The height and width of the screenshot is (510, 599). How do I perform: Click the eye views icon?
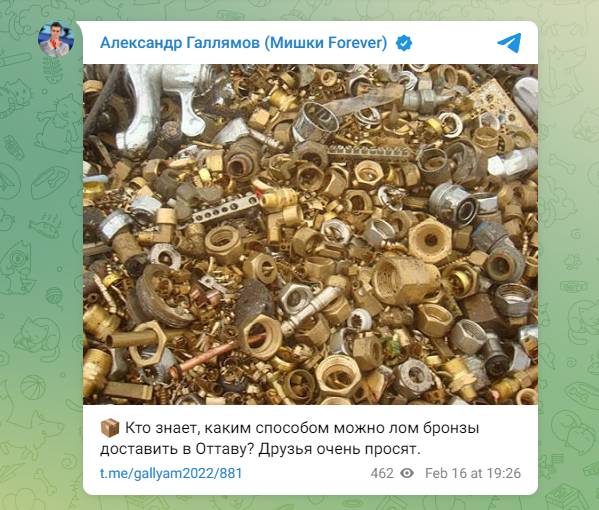407,473
